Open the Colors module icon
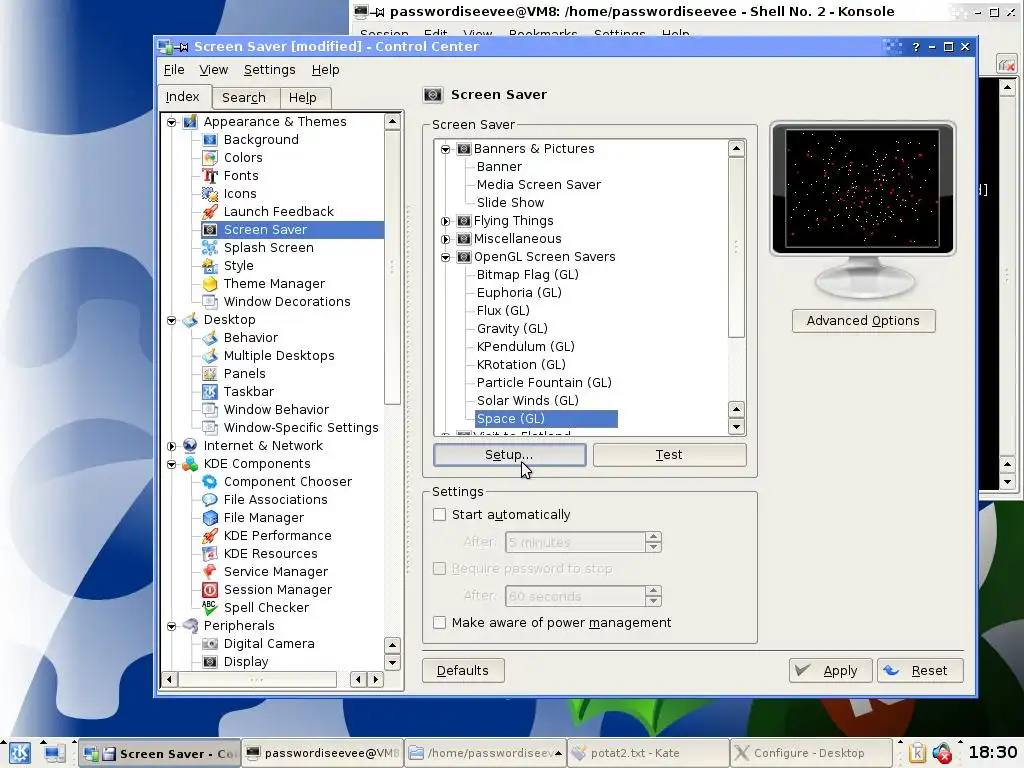Screen dimensions: 1024x768 [x=210, y=157]
